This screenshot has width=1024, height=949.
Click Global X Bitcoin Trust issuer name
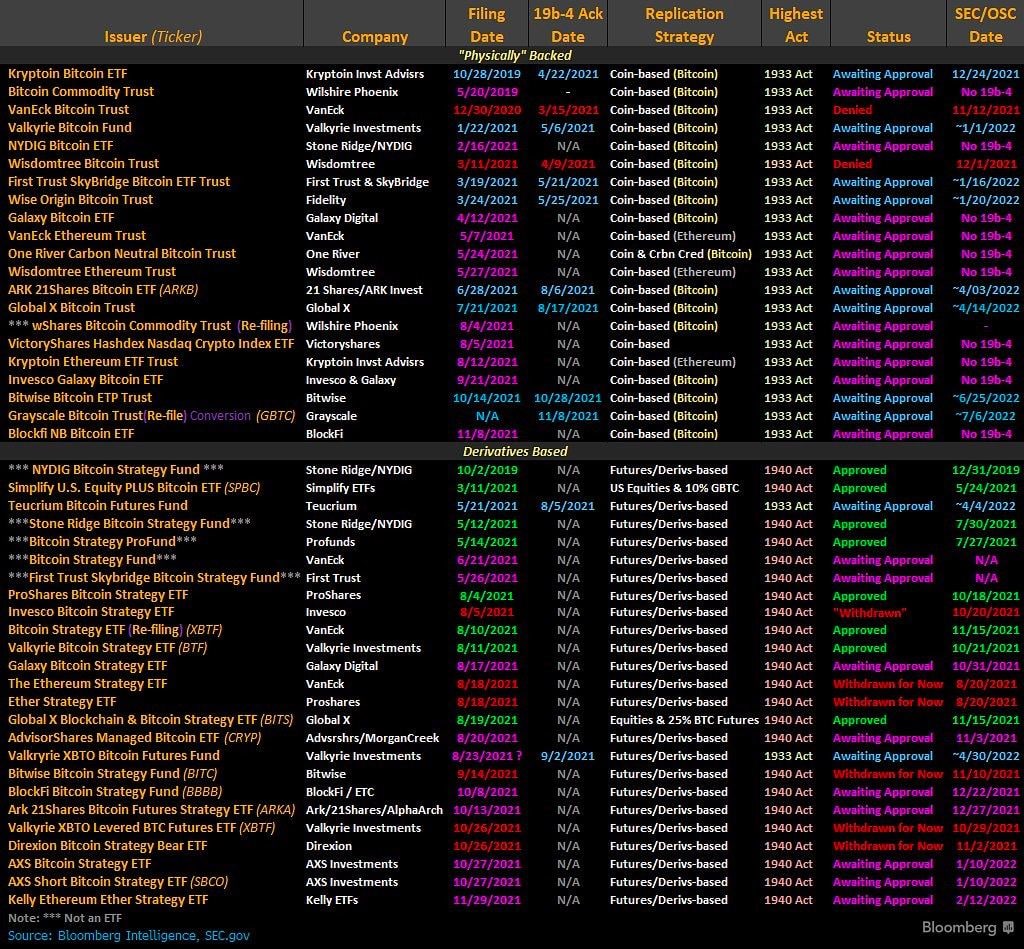pyautogui.click(x=71, y=307)
